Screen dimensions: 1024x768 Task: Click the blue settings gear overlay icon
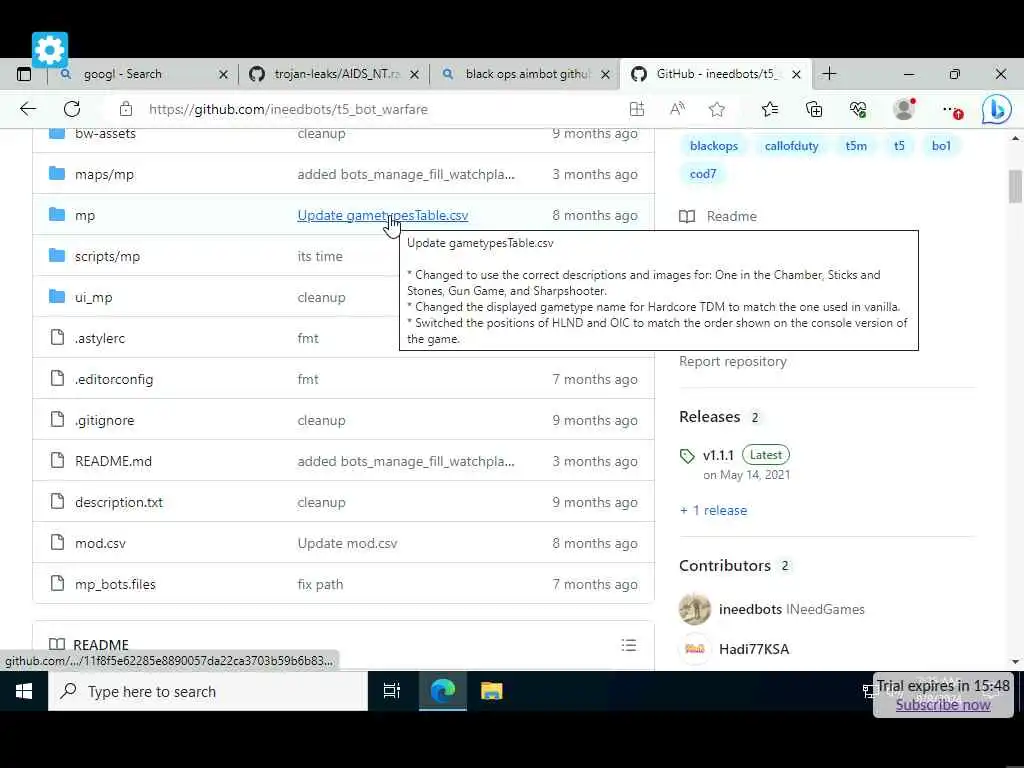point(50,50)
